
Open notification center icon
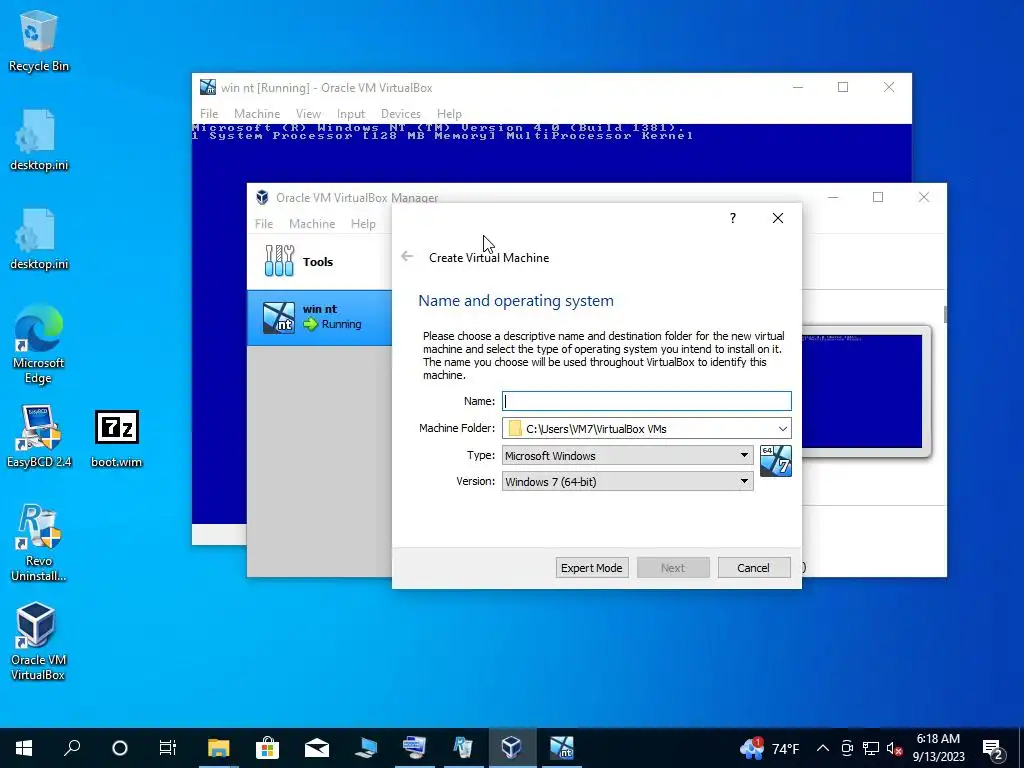point(993,748)
